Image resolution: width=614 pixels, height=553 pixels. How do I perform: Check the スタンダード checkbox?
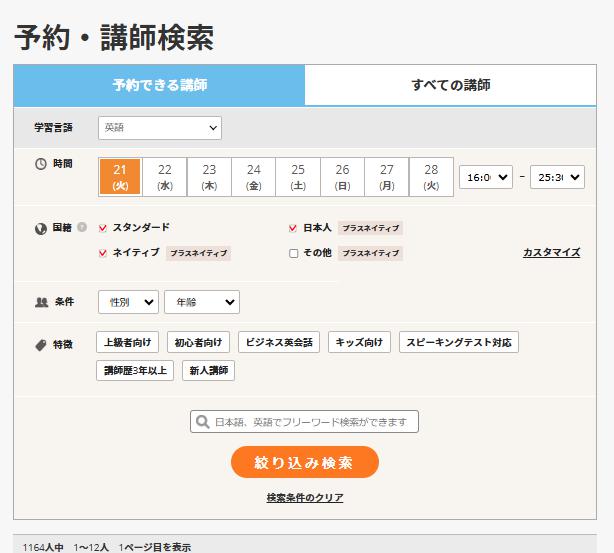(103, 228)
